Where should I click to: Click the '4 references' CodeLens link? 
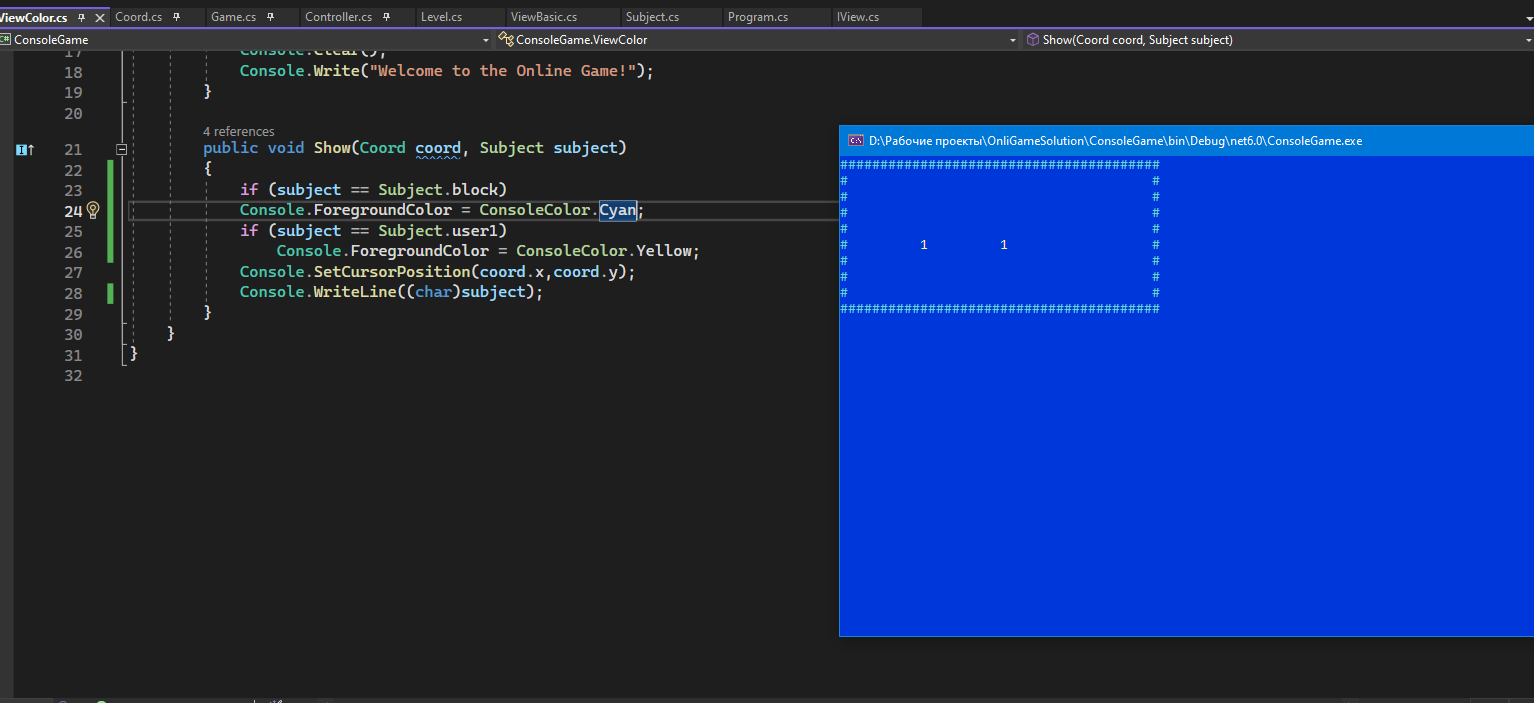(238, 132)
